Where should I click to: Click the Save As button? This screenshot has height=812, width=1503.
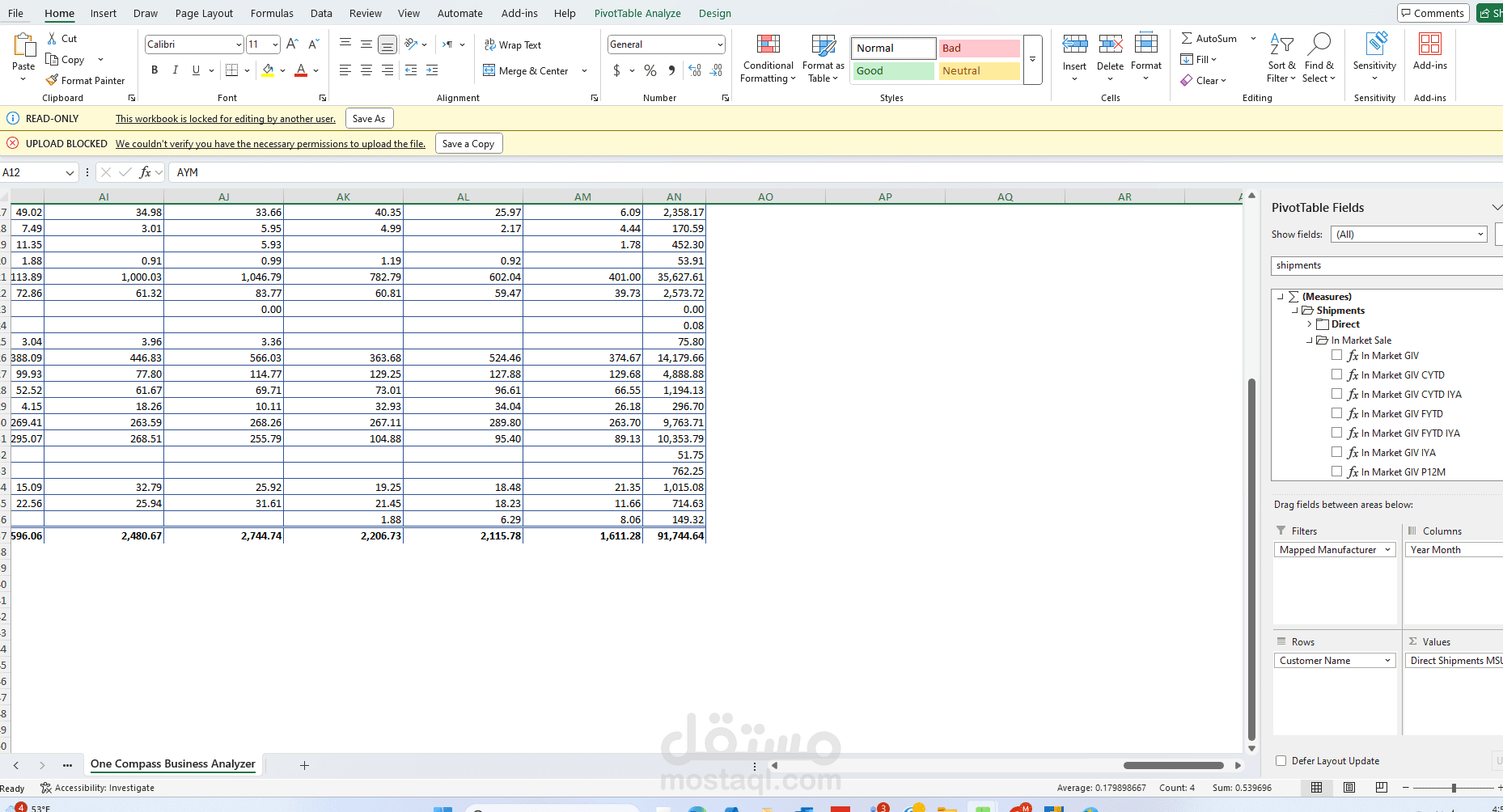click(369, 118)
